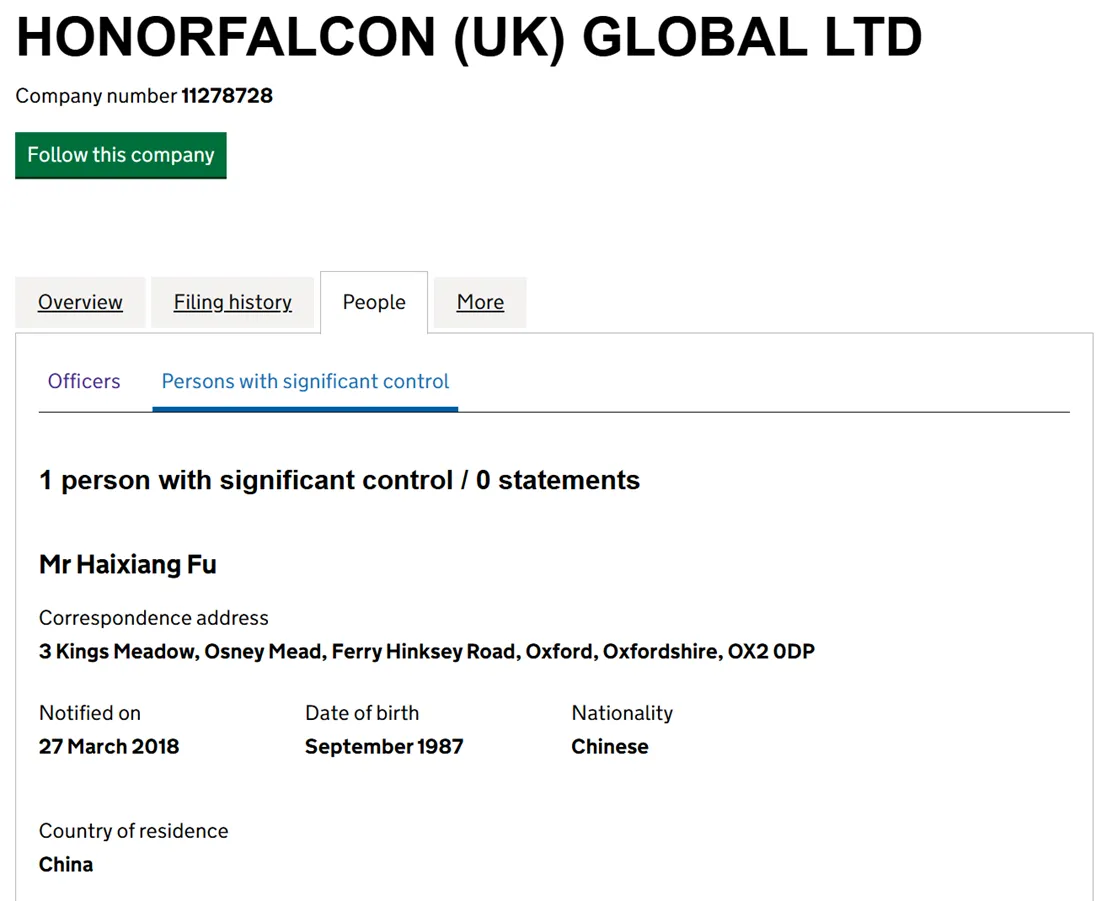Click the correspondence address starting 3 Kings Meadow
Screen dimensions: 1107x901
click(426, 651)
